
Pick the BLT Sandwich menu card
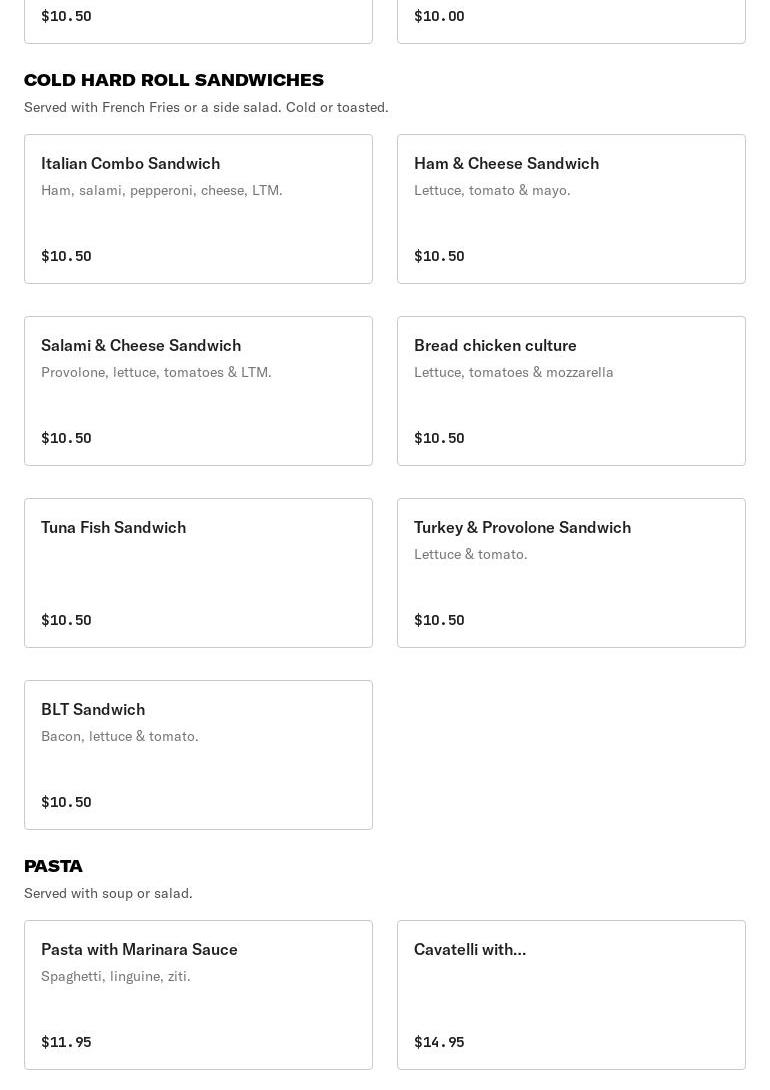pyautogui.click(x=198, y=755)
